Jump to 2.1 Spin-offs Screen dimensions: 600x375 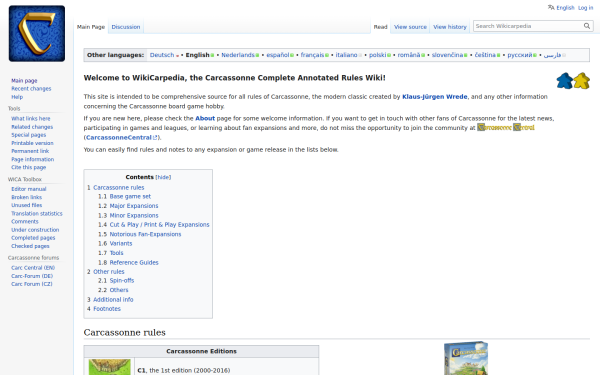116,280
